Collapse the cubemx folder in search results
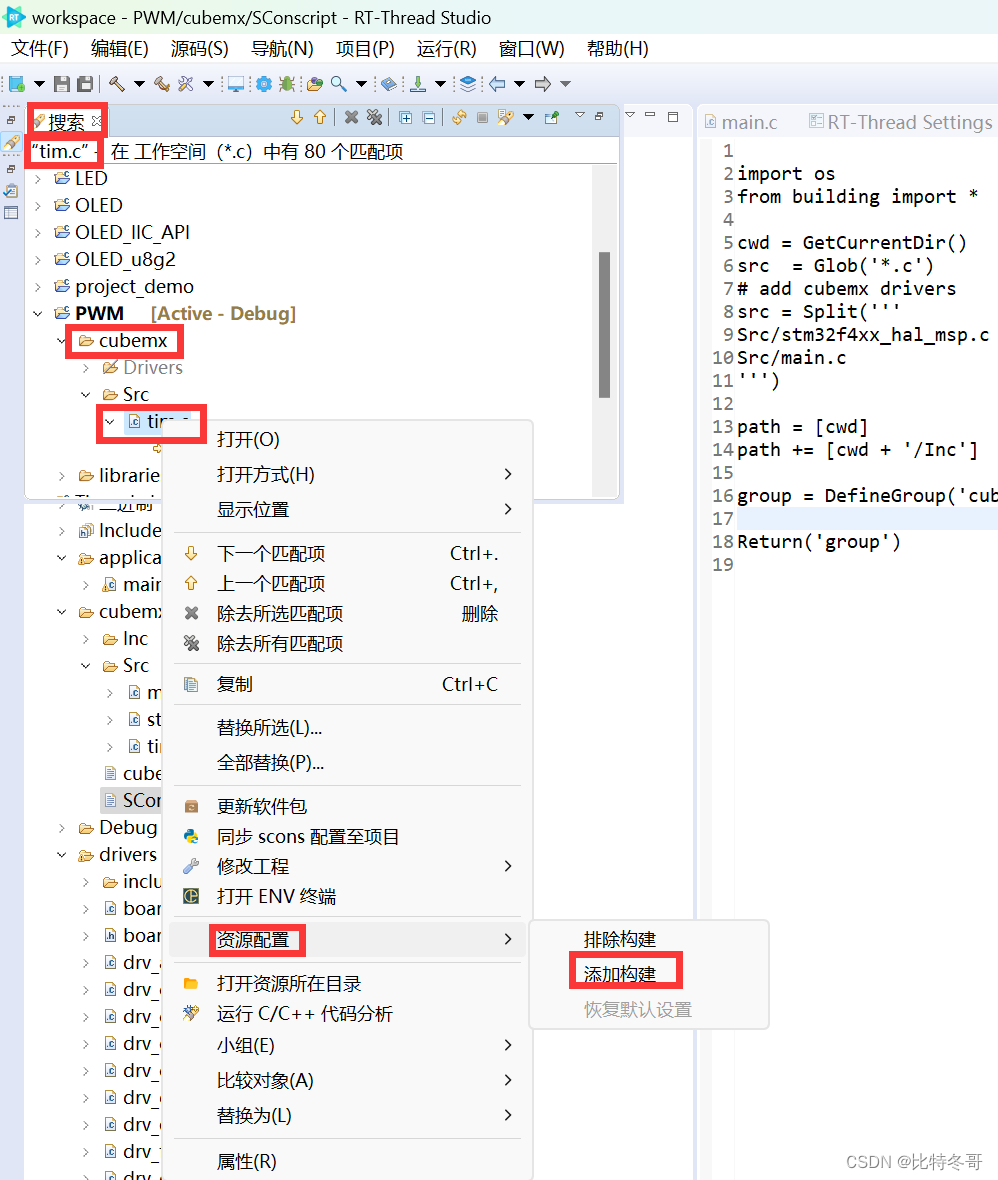The width and height of the screenshot is (998, 1180). (62, 341)
